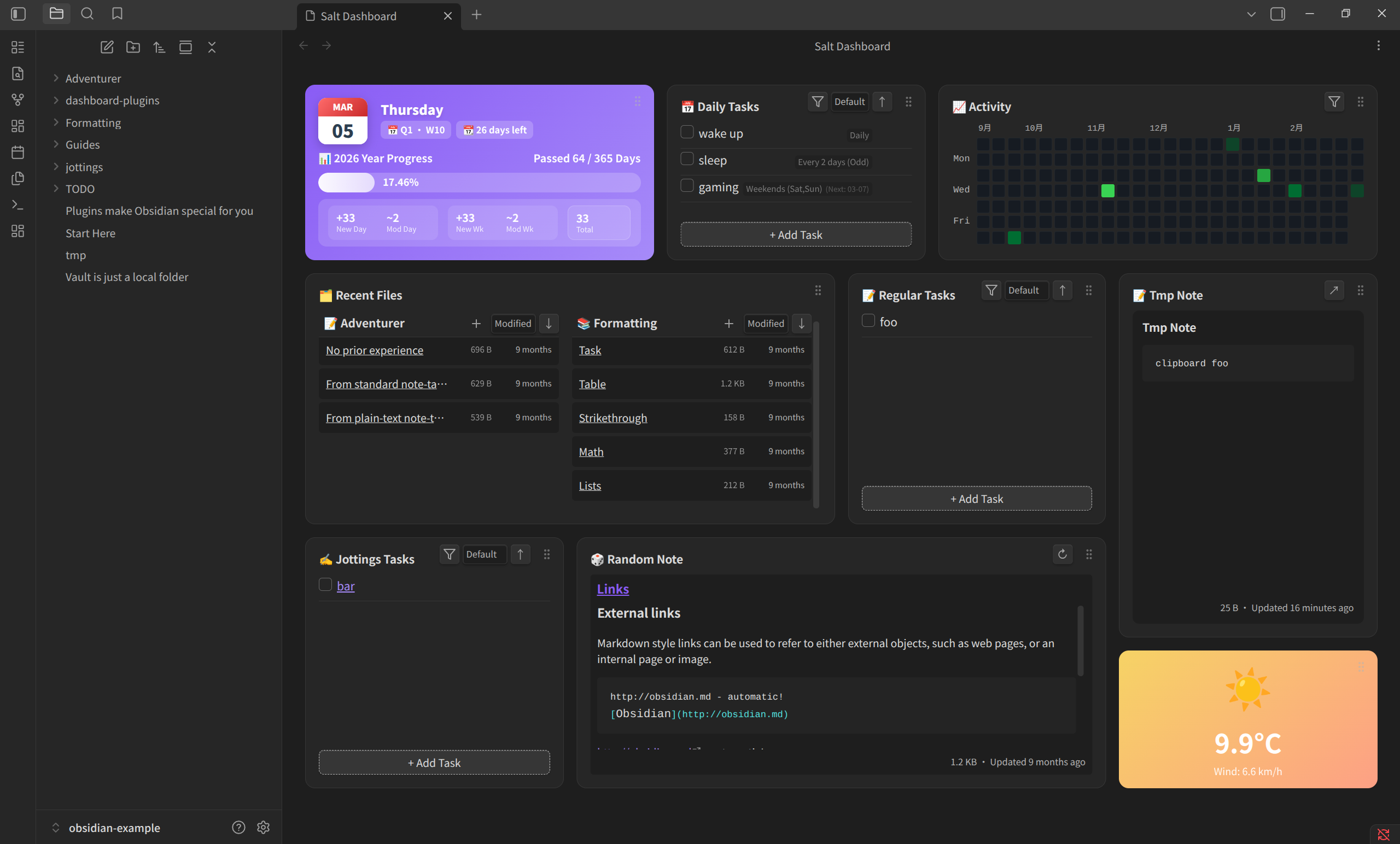The height and width of the screenshot is (844, 1400).
Task: Open the Default filter dropdown in Daily Tasks
Action: click(x=849, y=102)
